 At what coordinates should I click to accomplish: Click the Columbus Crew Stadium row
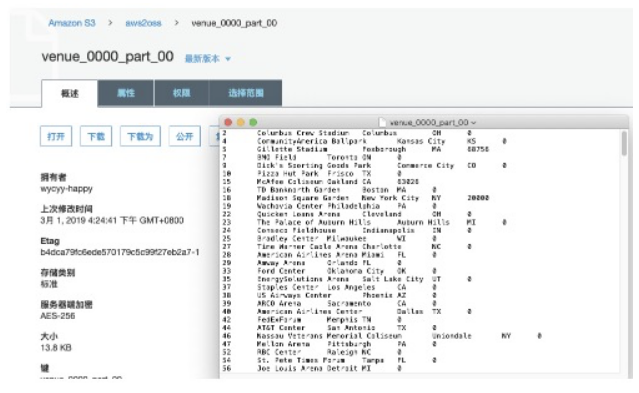pos(347,133)
